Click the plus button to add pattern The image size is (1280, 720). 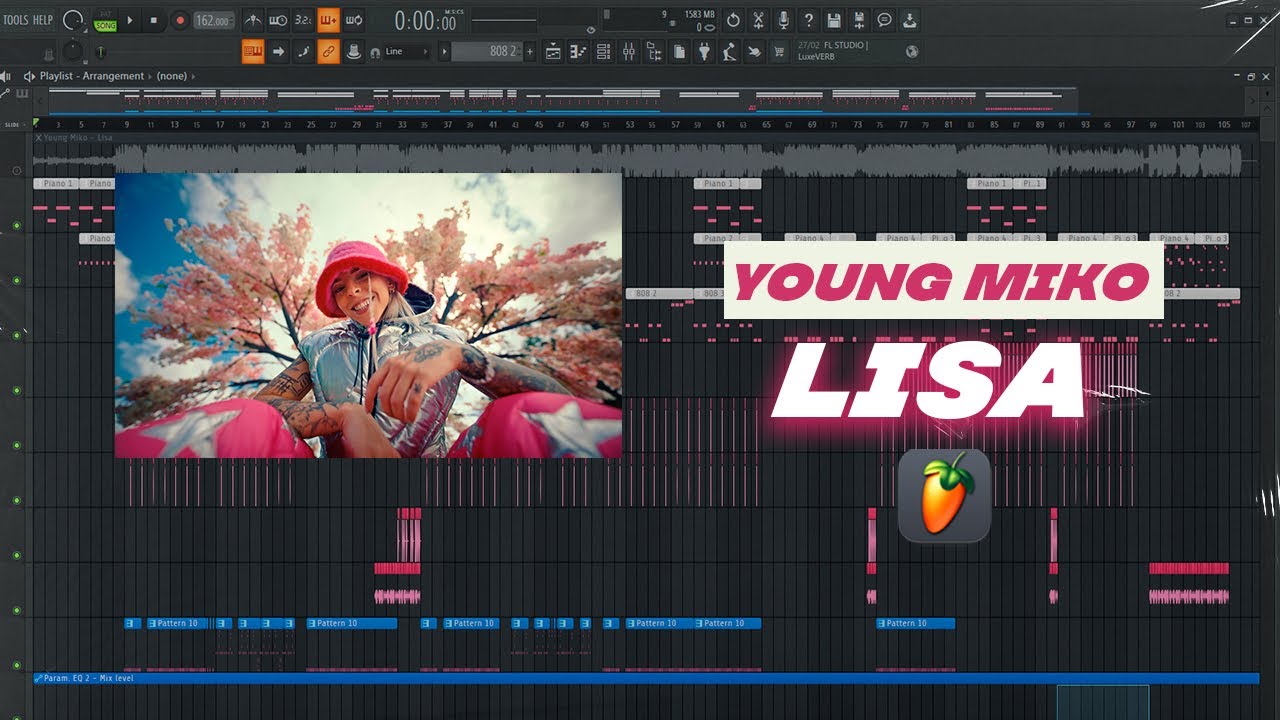530,52
